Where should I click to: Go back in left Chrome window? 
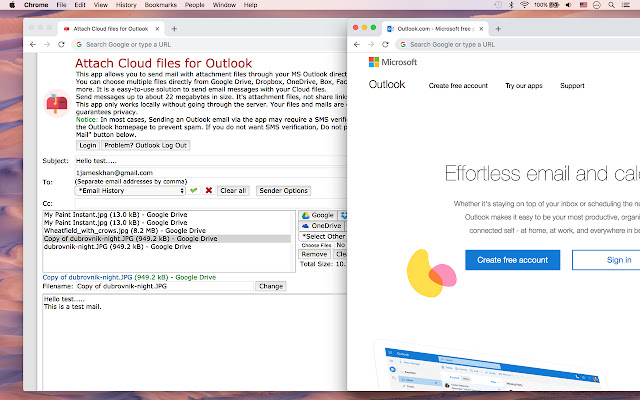point(33,44)
